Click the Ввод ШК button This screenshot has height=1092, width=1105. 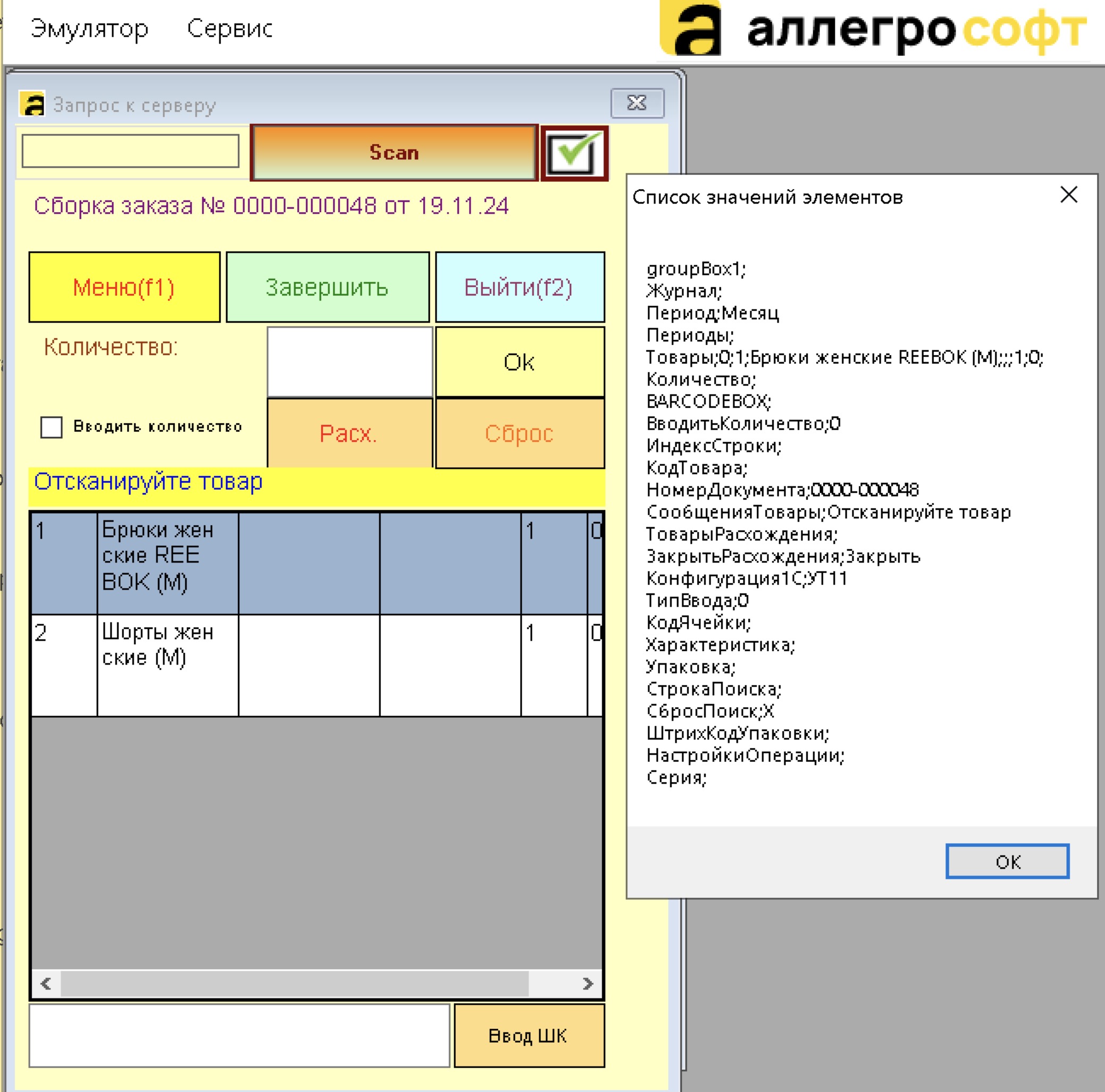click(529, 1036)
